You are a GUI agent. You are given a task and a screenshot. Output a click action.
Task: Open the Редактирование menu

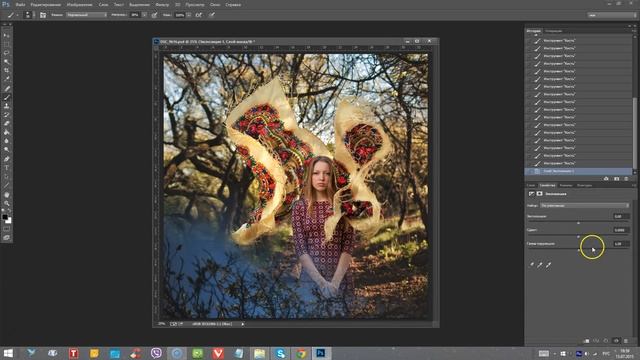[46, 4]
